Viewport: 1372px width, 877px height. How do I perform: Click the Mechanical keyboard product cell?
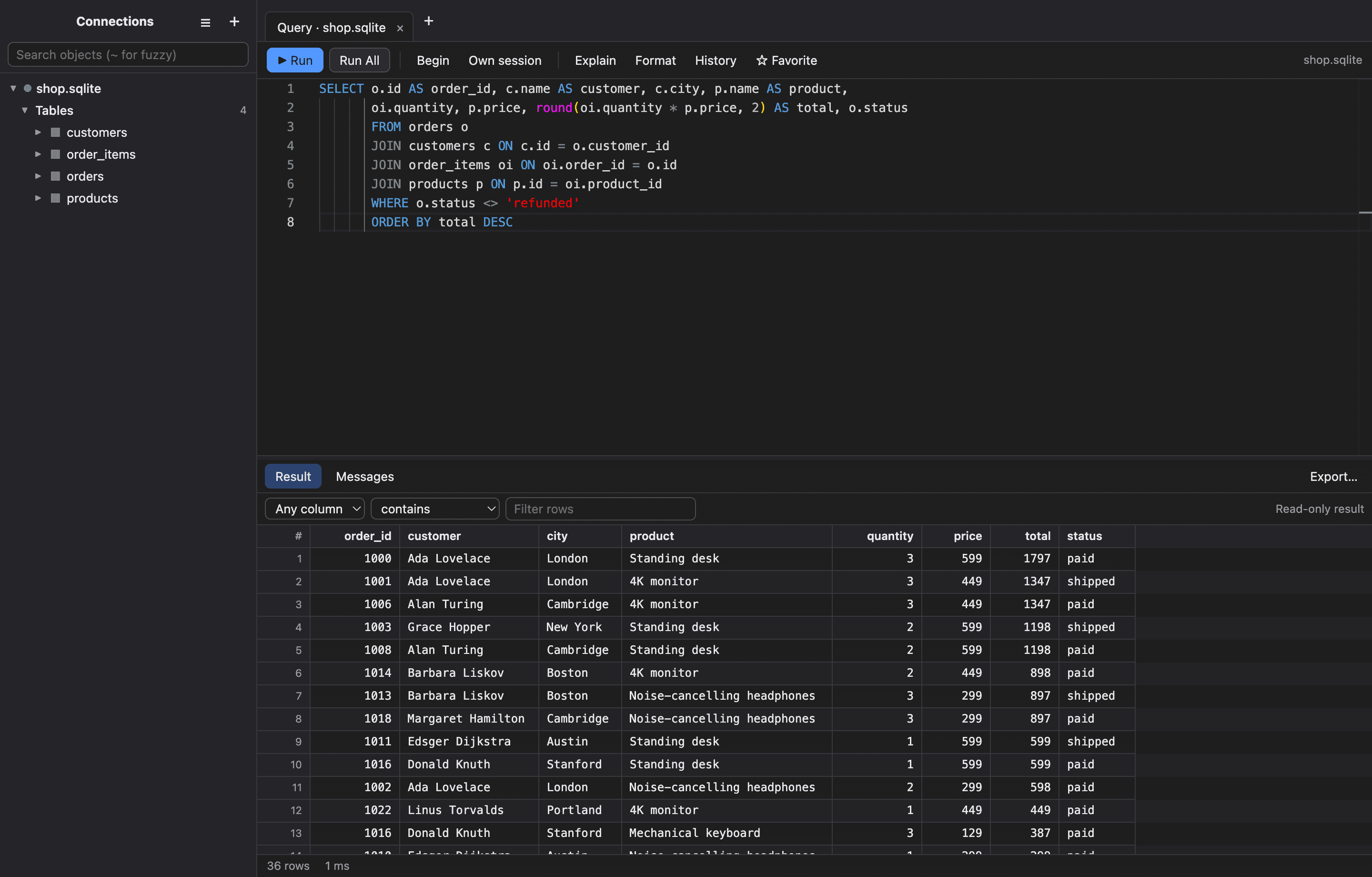click(726, 833)
